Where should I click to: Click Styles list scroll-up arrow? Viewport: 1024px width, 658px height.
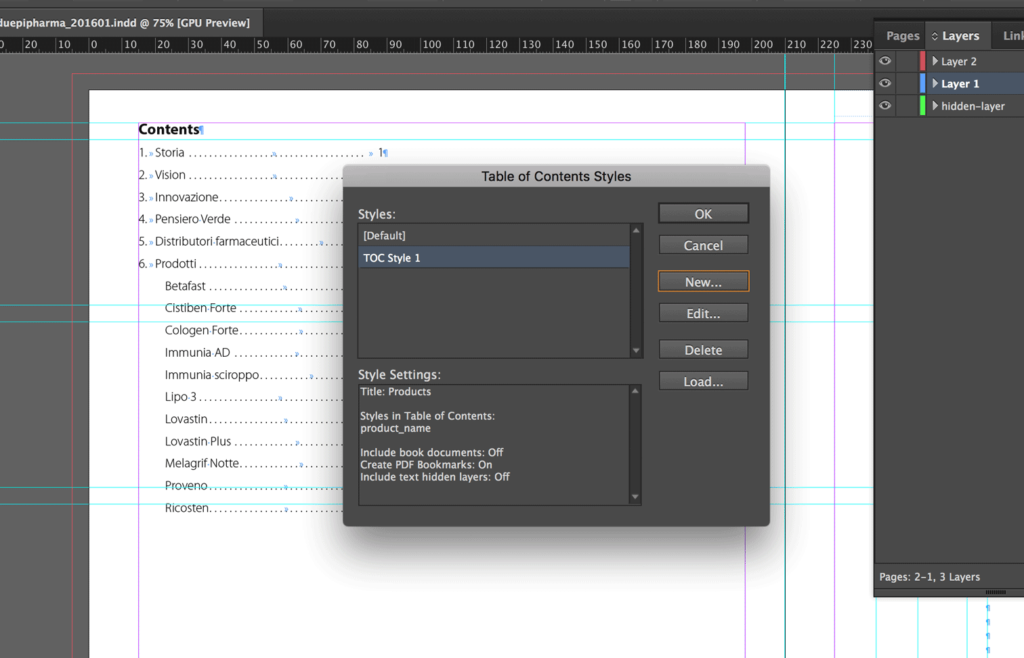[636, 231]
